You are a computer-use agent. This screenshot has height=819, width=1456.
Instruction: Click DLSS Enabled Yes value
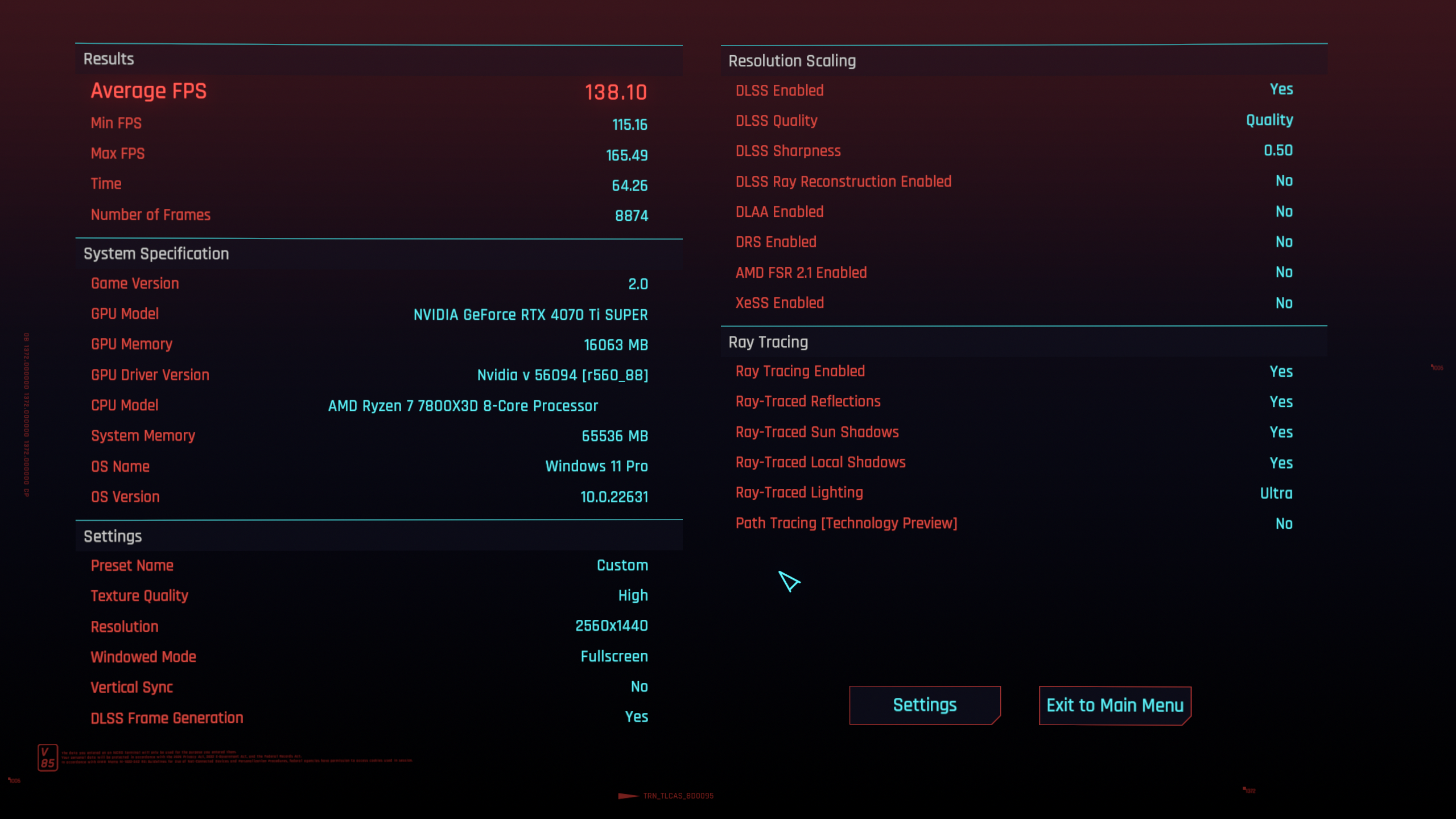[x=1281, y=89]
